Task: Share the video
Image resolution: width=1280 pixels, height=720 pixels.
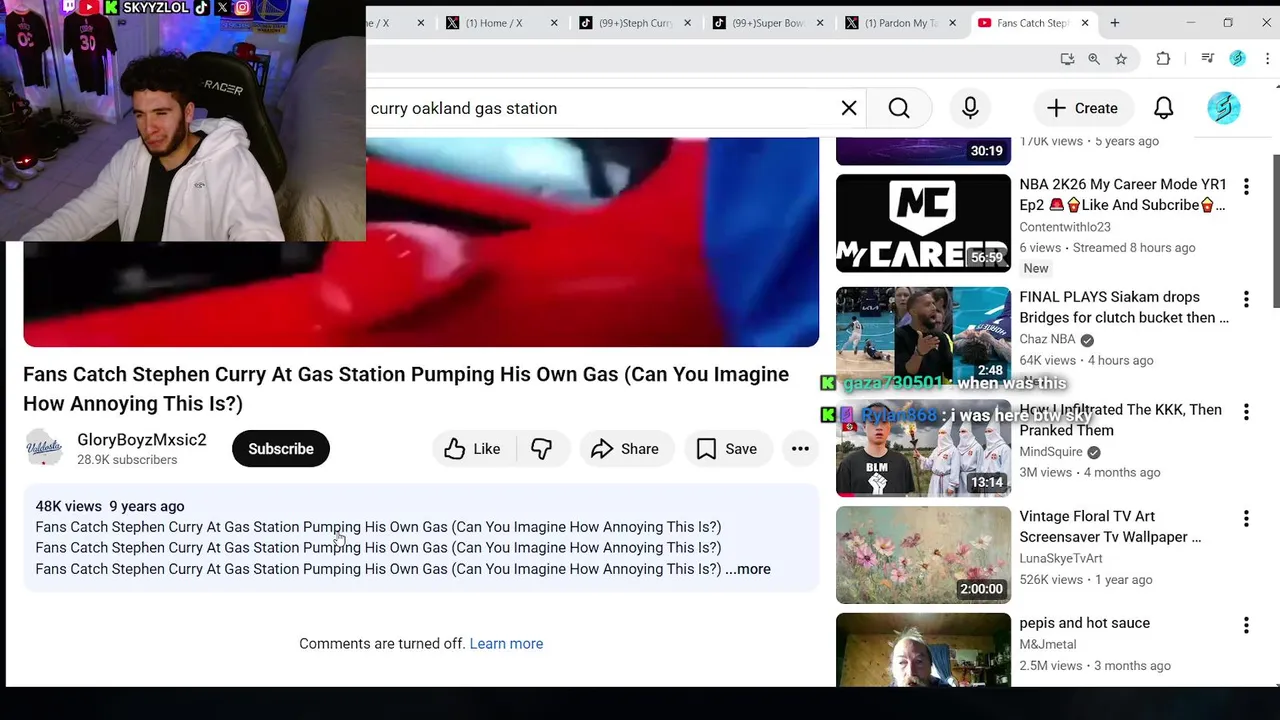Action: [x=625, y=449]
